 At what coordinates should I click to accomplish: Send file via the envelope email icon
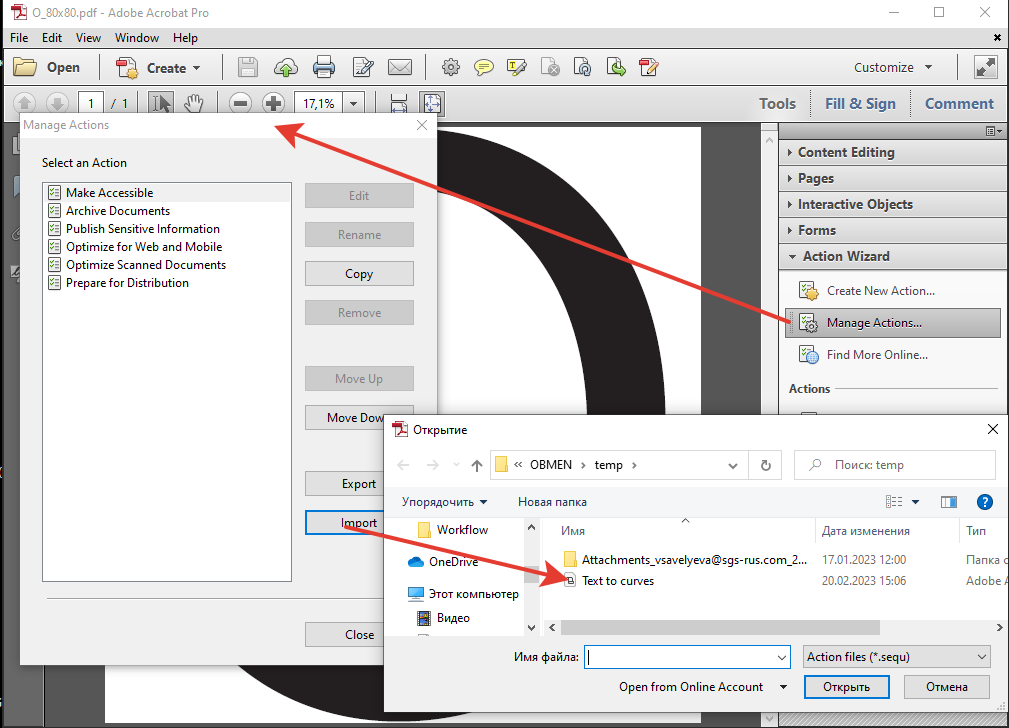(400, 67)
